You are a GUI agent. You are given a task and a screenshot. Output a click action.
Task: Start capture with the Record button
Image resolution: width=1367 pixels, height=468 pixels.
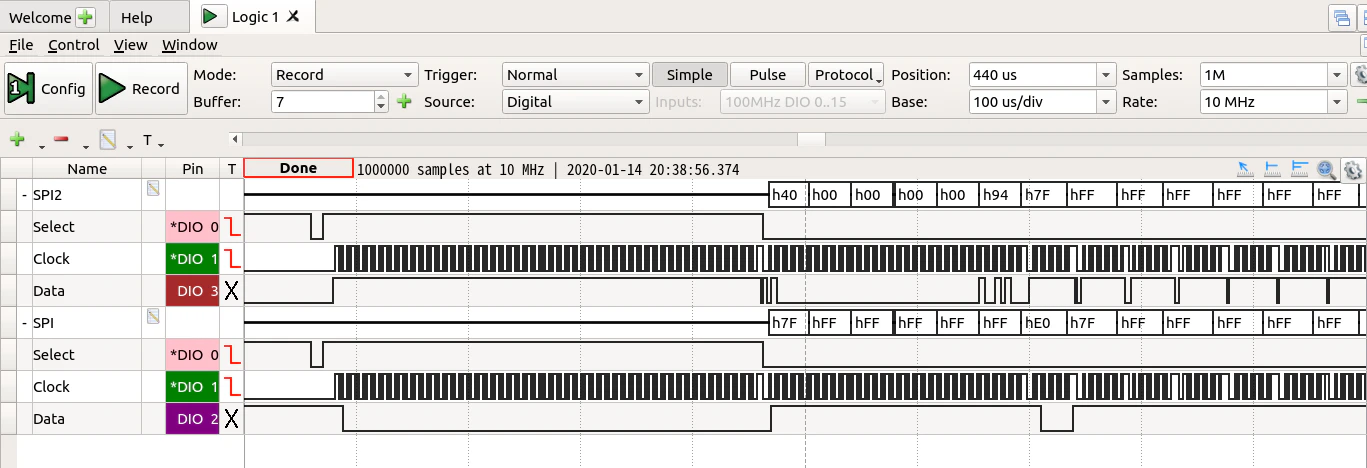point(141,89)
